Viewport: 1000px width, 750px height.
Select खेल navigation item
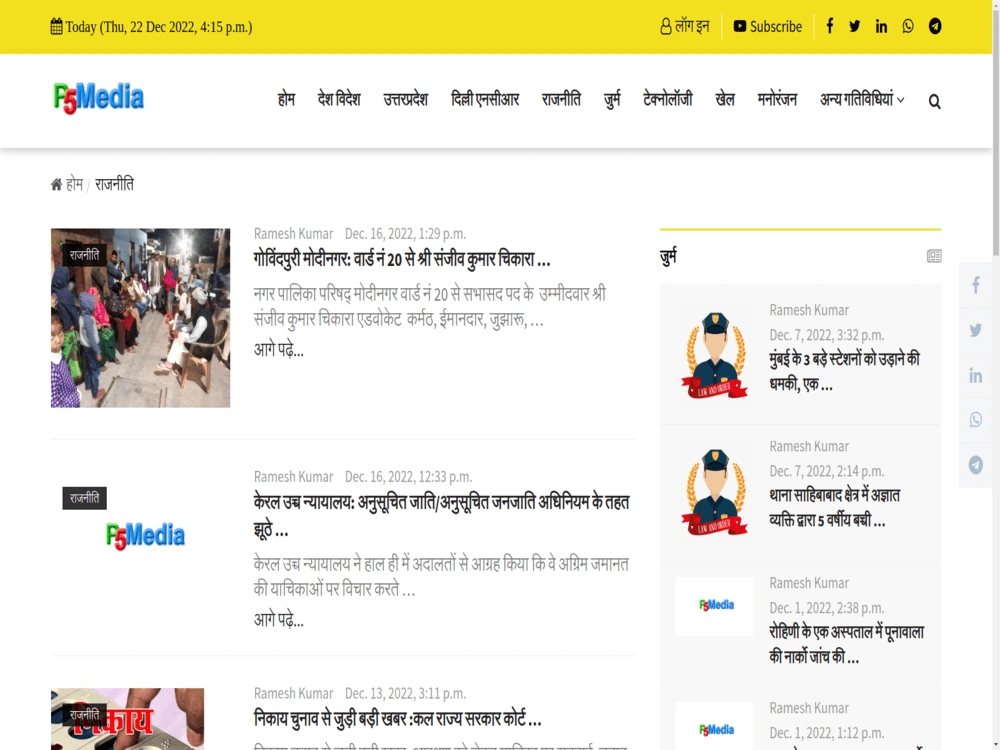[x=725, y=99]
